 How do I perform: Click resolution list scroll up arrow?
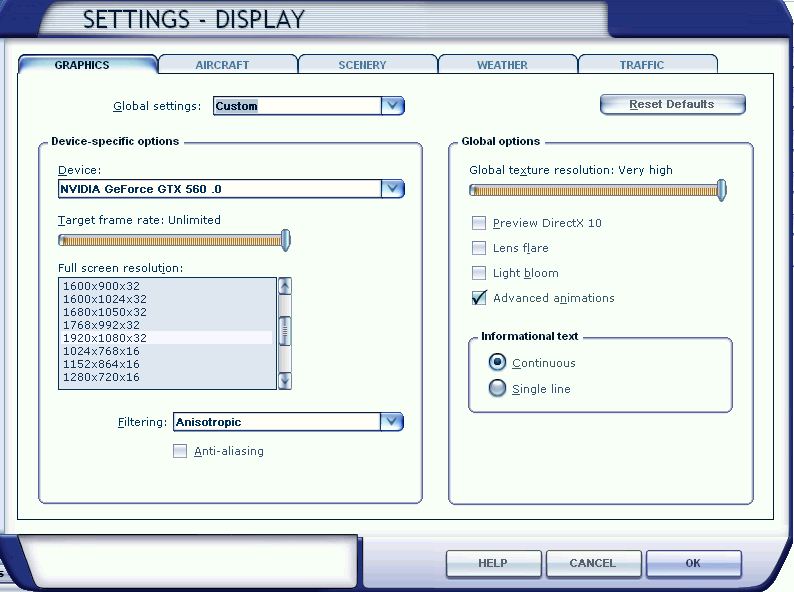click(285, 286)
